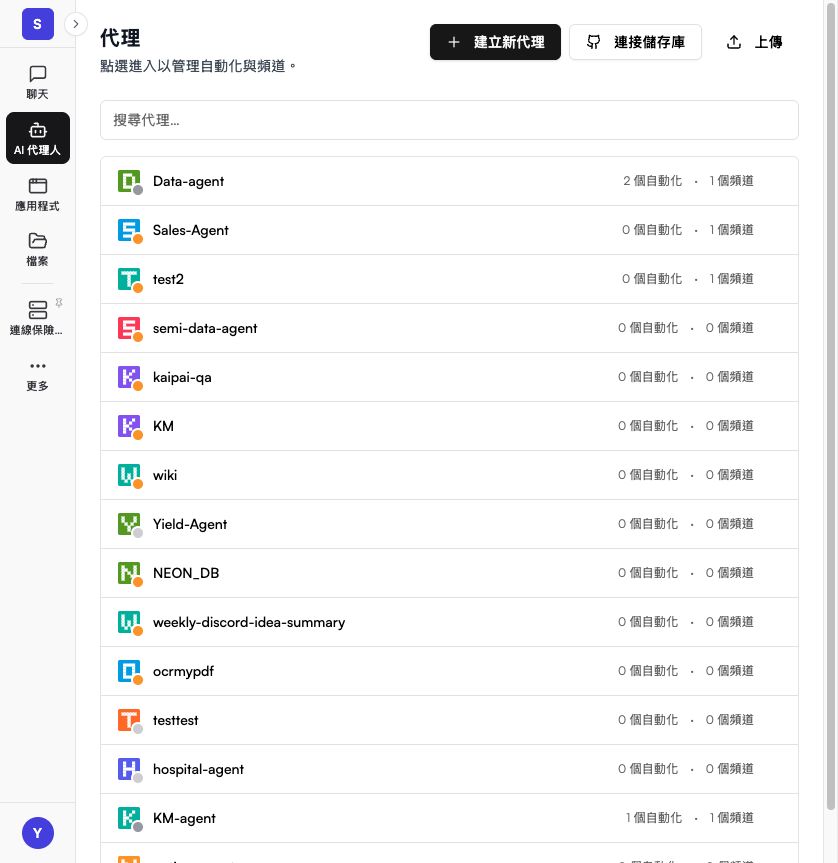Select the kaipai-qa name
This screenshot has height=863, width=838.
click(x=182, y=378)
